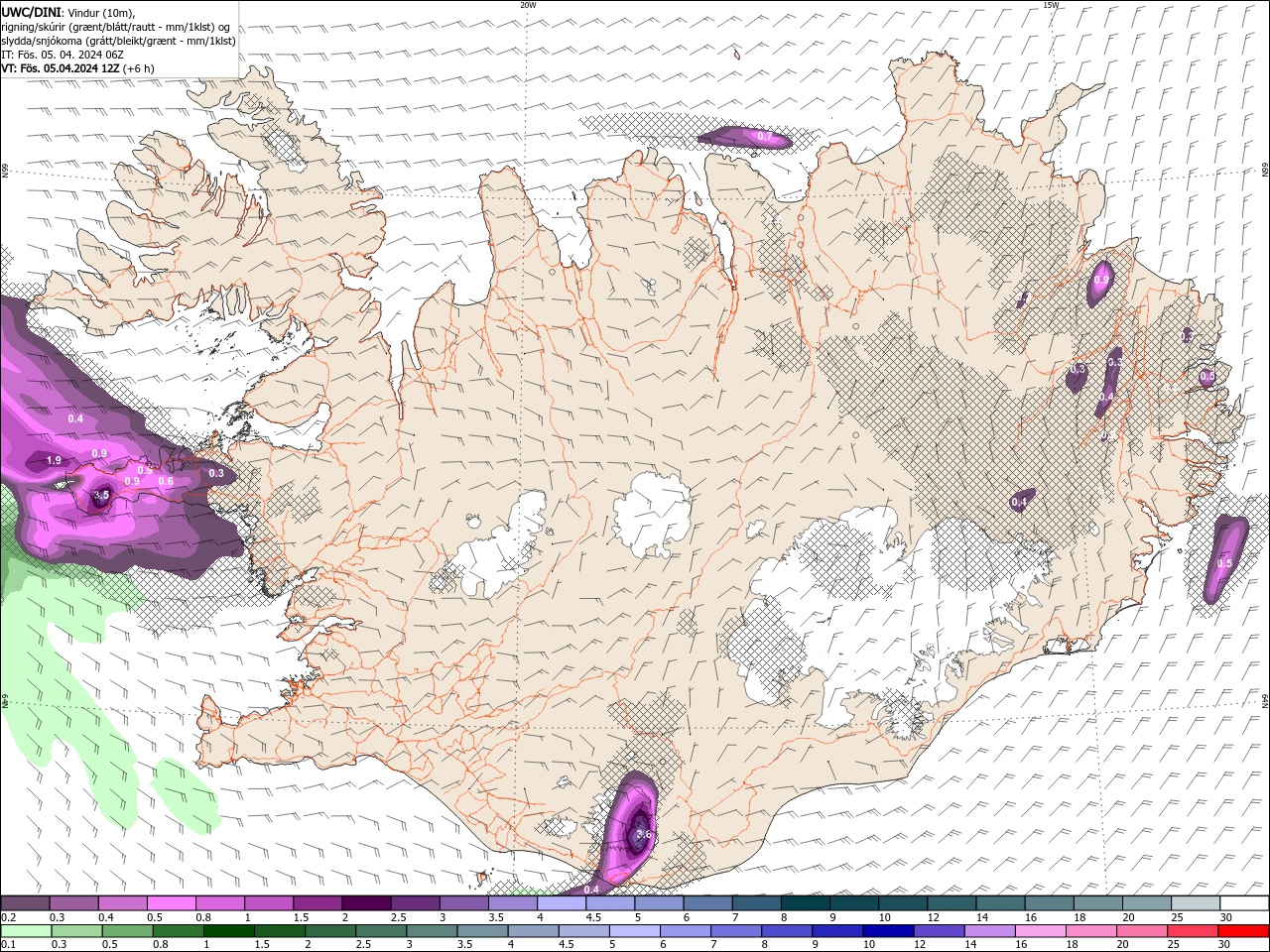Screen dimensions: 1270x952
Task: Click the '0.6' precipitation value in the west
Action: [166, 482]
